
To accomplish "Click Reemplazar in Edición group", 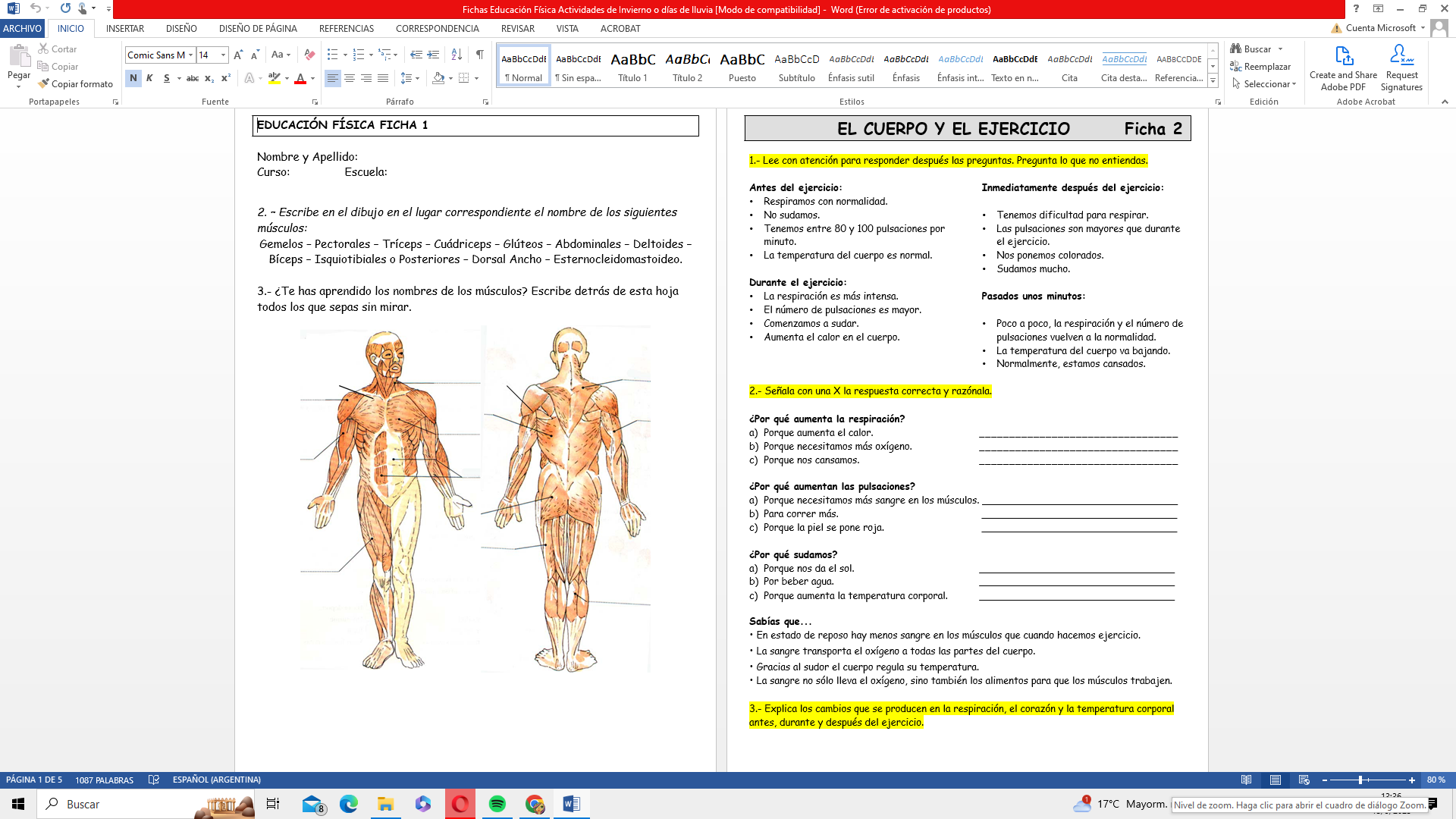I will (x=1260, y=67).
